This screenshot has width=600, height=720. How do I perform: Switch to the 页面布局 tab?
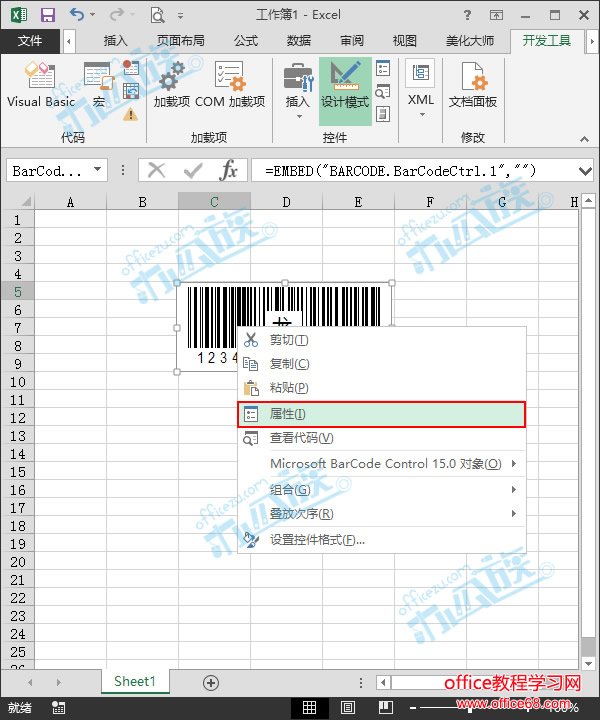pyautogui.click(x=181, y=41)
